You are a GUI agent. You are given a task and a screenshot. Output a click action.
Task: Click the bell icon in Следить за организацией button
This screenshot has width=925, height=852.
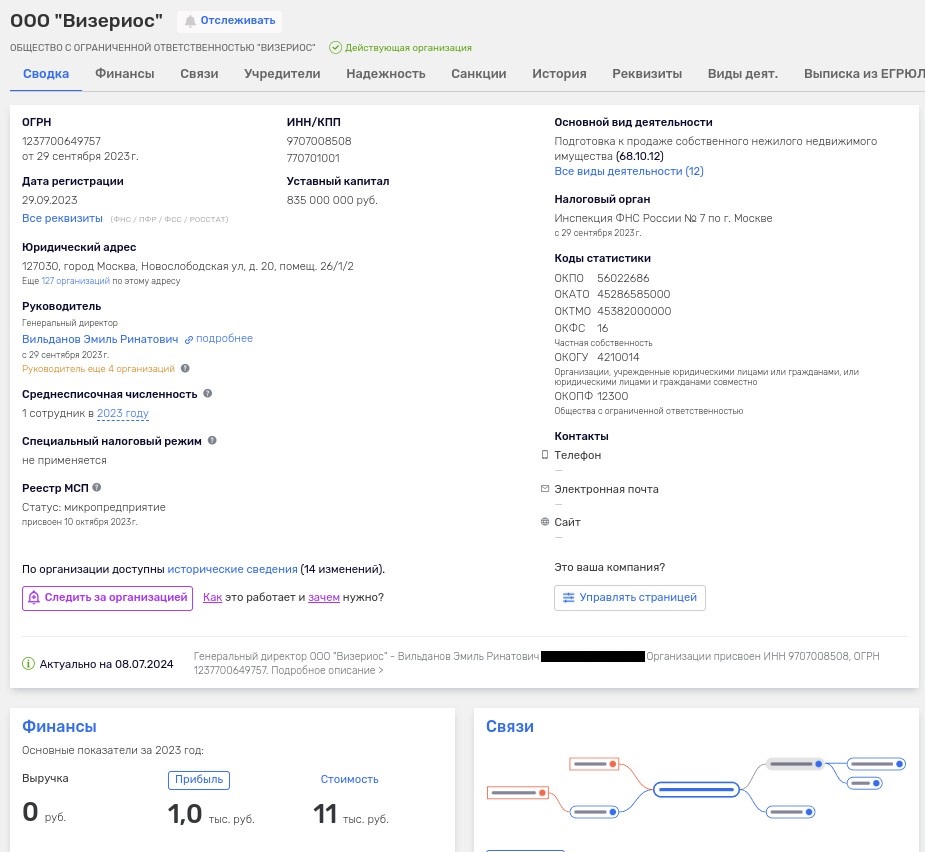click(34, 598)
